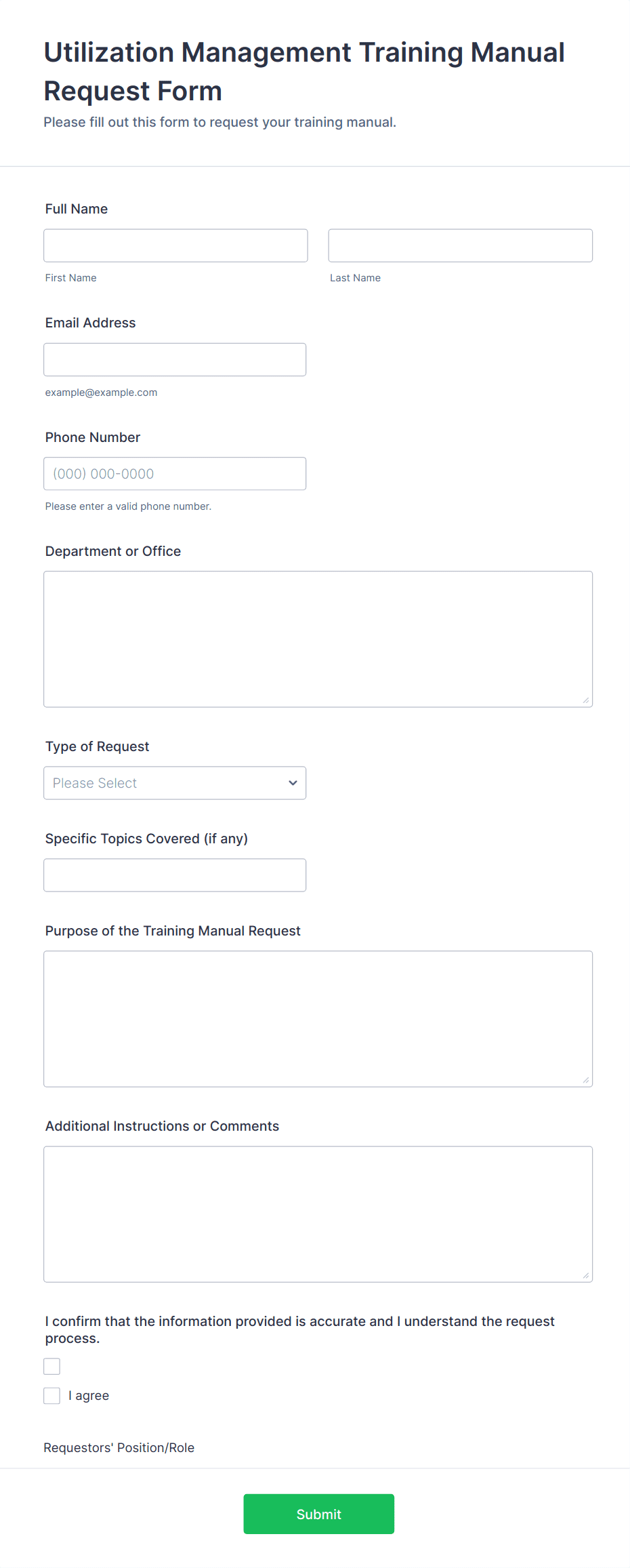630x1568 pixels.
Task: Click the I agree label text
Action: [89, 1395]
